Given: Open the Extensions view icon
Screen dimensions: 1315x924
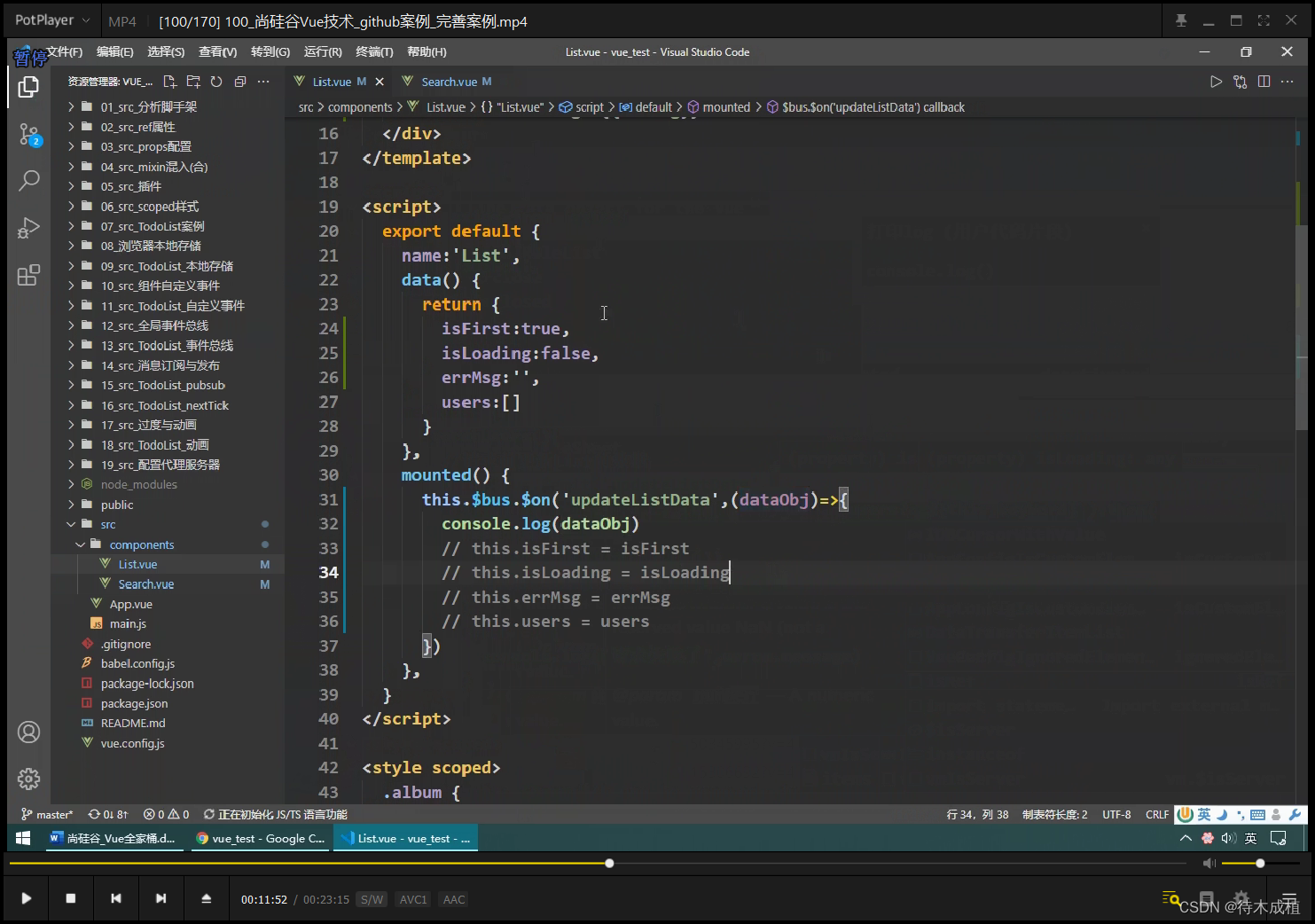Looking at the screenshot, I should [x=28, y=275].
